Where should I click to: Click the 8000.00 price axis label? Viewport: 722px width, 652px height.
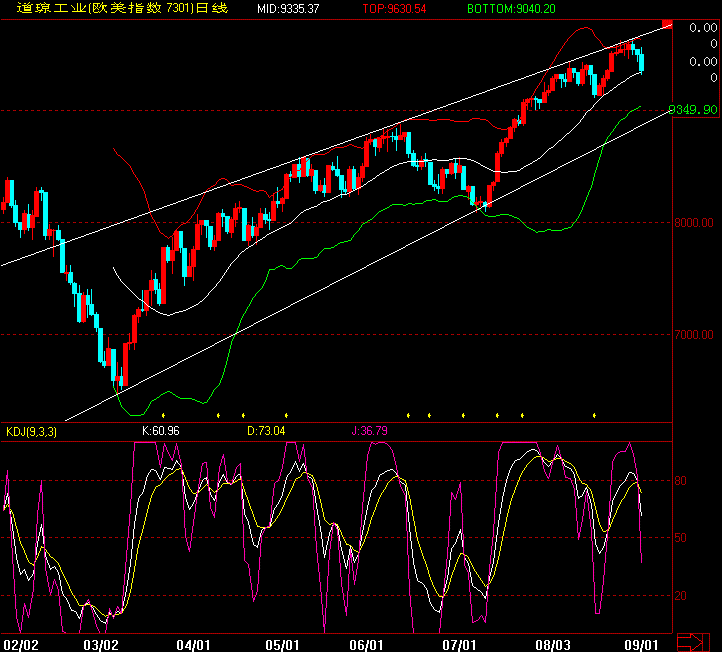tap(694, 223)
